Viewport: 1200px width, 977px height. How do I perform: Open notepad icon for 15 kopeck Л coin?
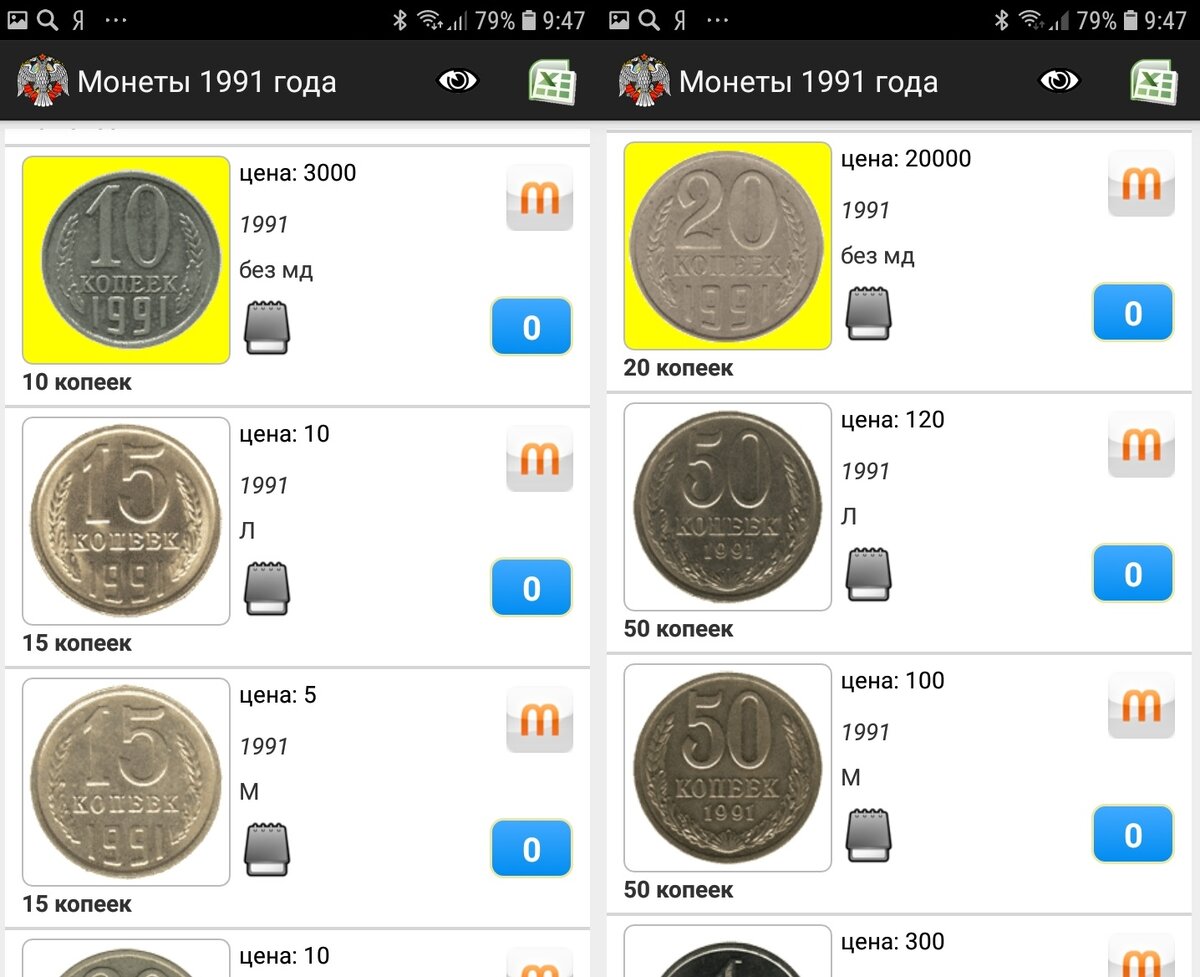(267, 589)
